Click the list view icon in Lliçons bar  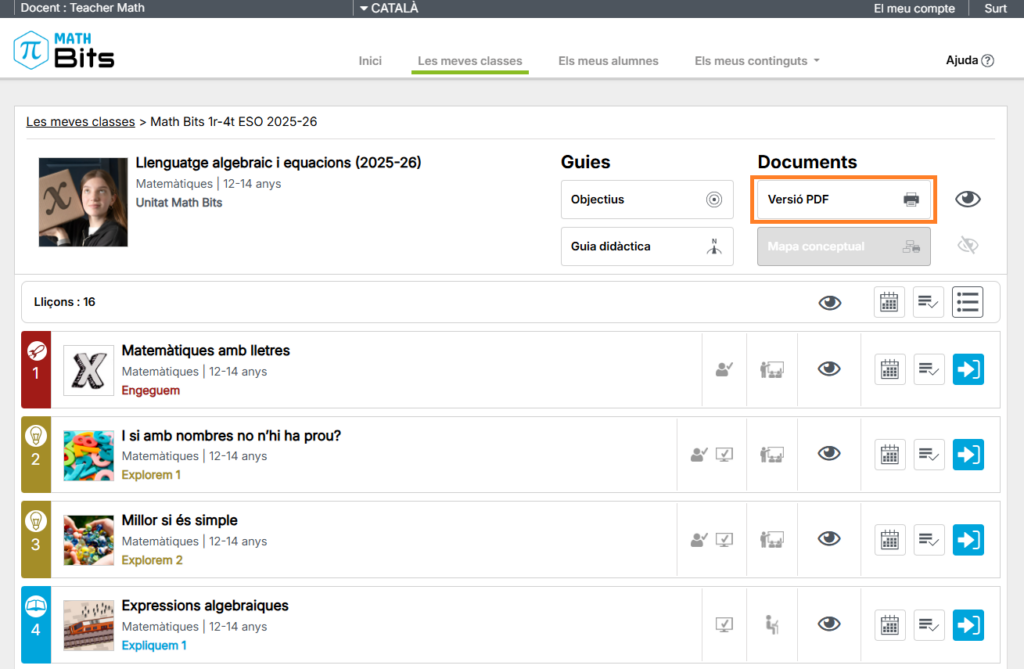[x=967, y=302]
